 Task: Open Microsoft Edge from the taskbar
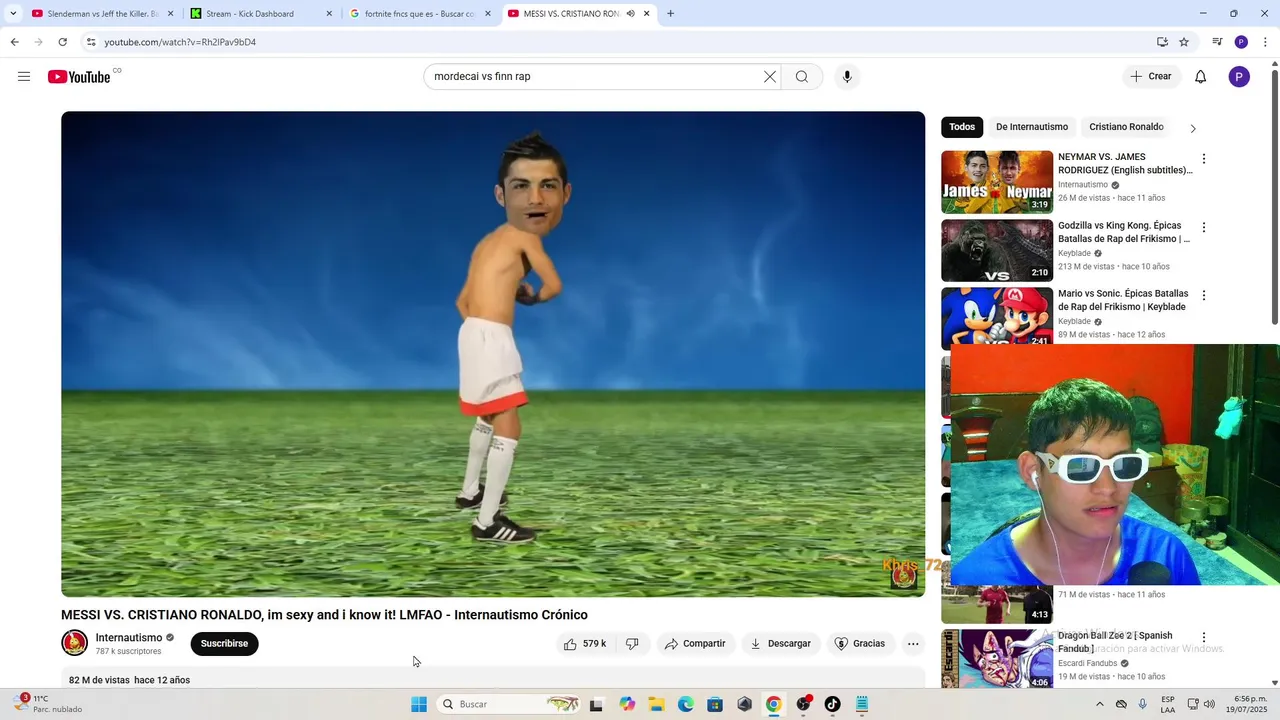coord(686,704)
